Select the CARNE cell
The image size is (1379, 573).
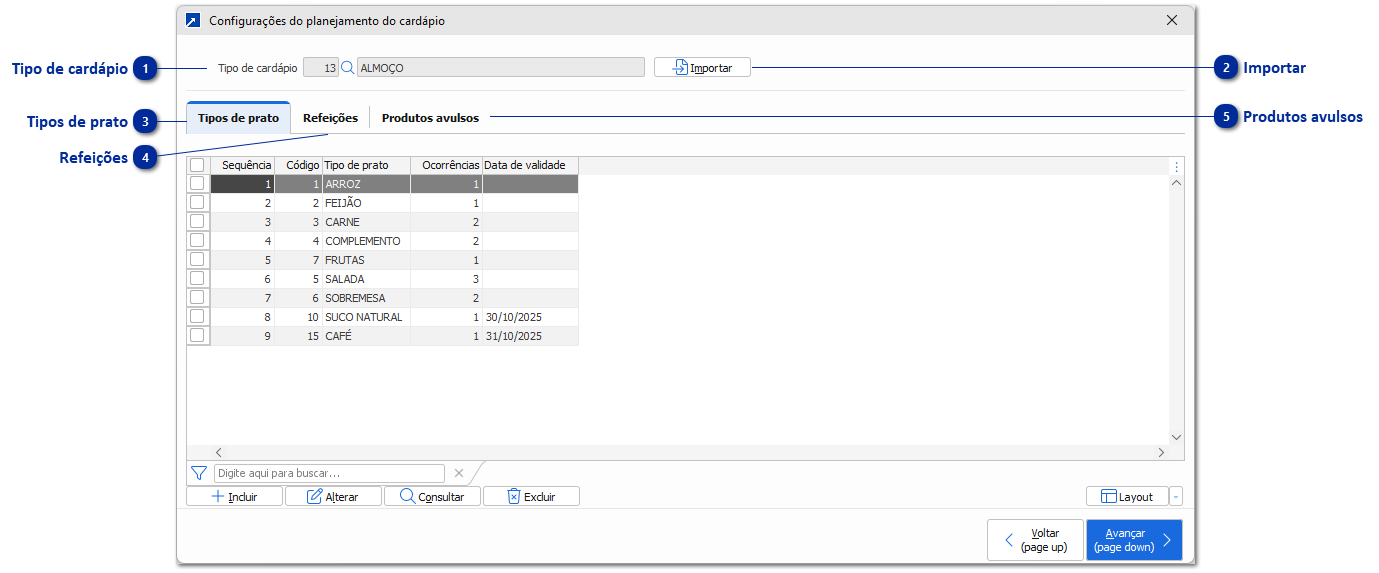point(366,222)
